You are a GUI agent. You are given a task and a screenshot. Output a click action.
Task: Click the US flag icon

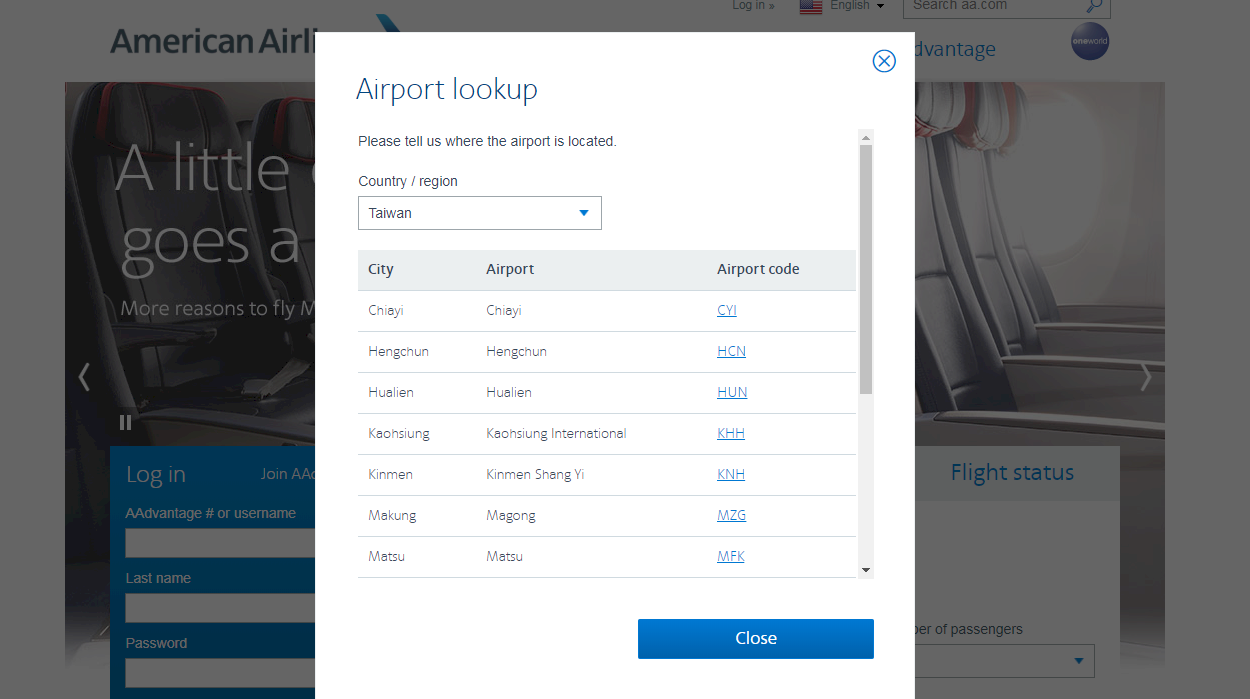click(x=811, y=6)
